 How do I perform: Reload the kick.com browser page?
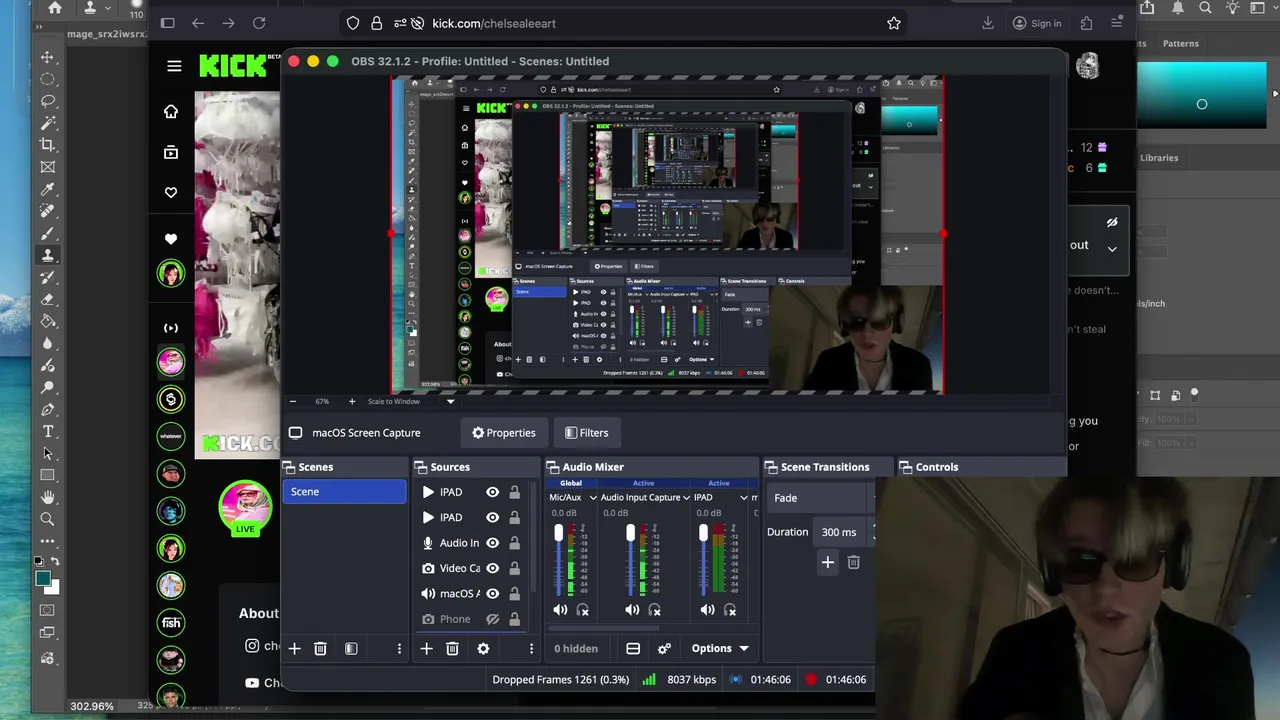(x=259, y=23)
